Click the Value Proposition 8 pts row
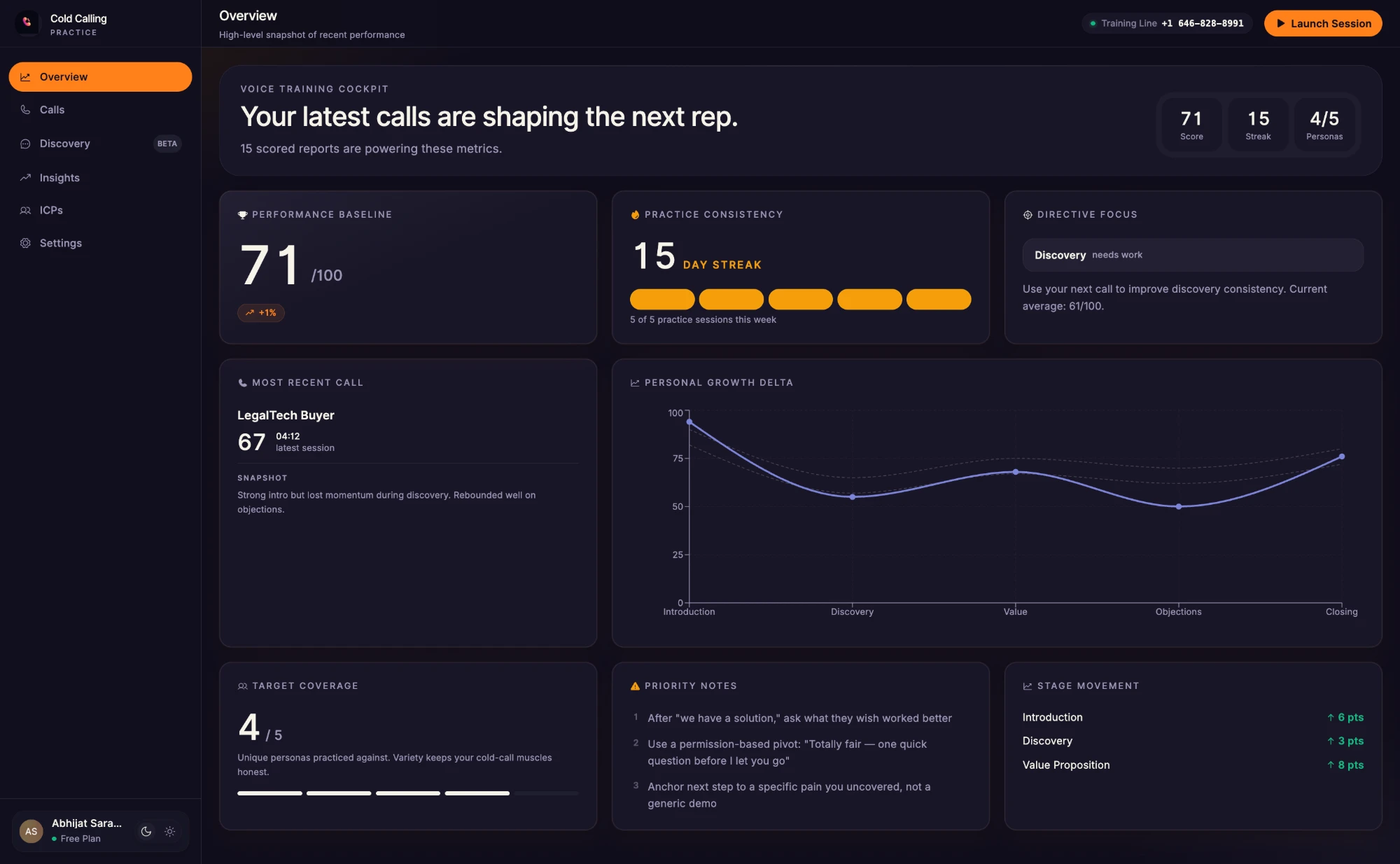Image resolution: width=1400 pixels, height=864 pixels. pyautogui.click(x=1193, y=765)
